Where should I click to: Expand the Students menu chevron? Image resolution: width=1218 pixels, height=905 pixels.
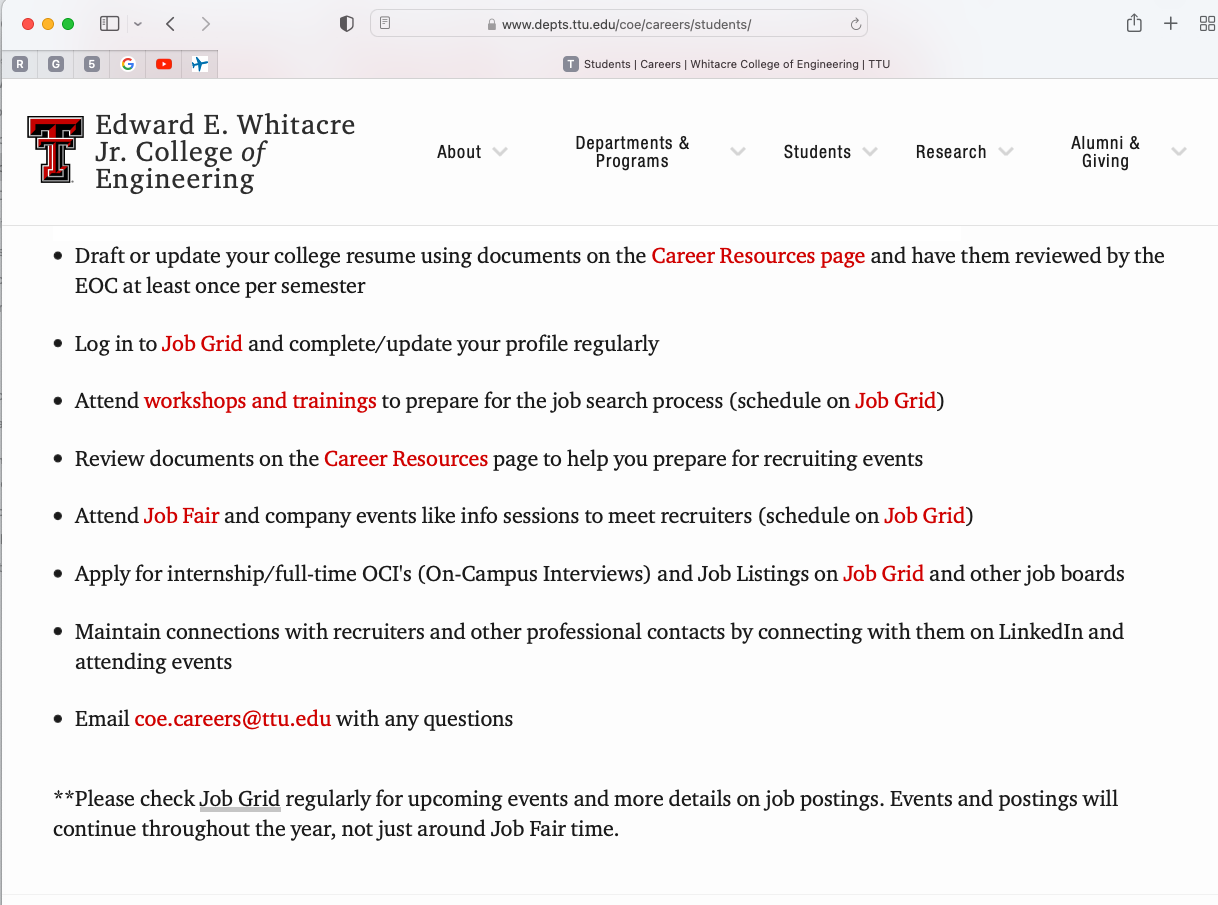[x=870, y=152]
